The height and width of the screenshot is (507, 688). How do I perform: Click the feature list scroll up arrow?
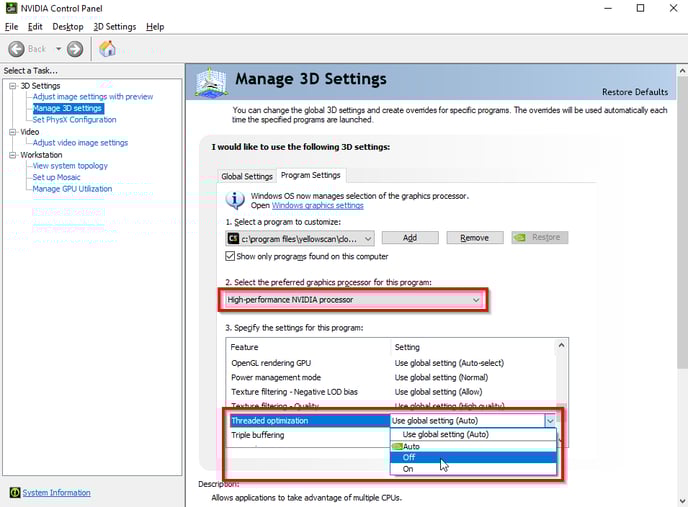pyautogui.click(x=561, y=345)
